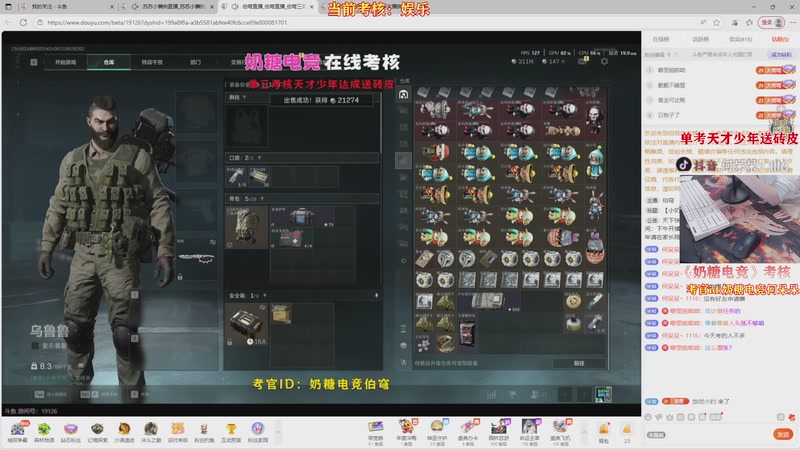Open the 森林物语 activity icon
This screenshot has height=450, width=800.
pos(44,432)
